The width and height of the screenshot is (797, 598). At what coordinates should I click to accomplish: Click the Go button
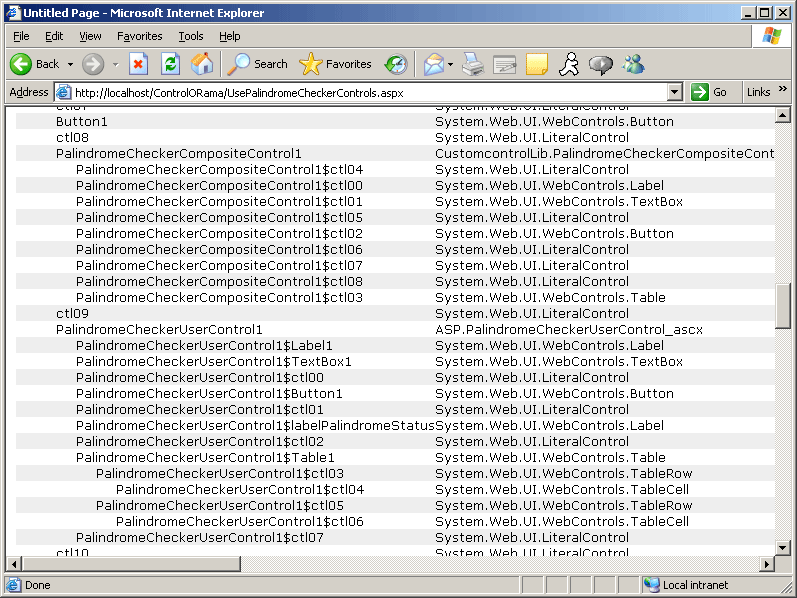[x=710, y=92]
